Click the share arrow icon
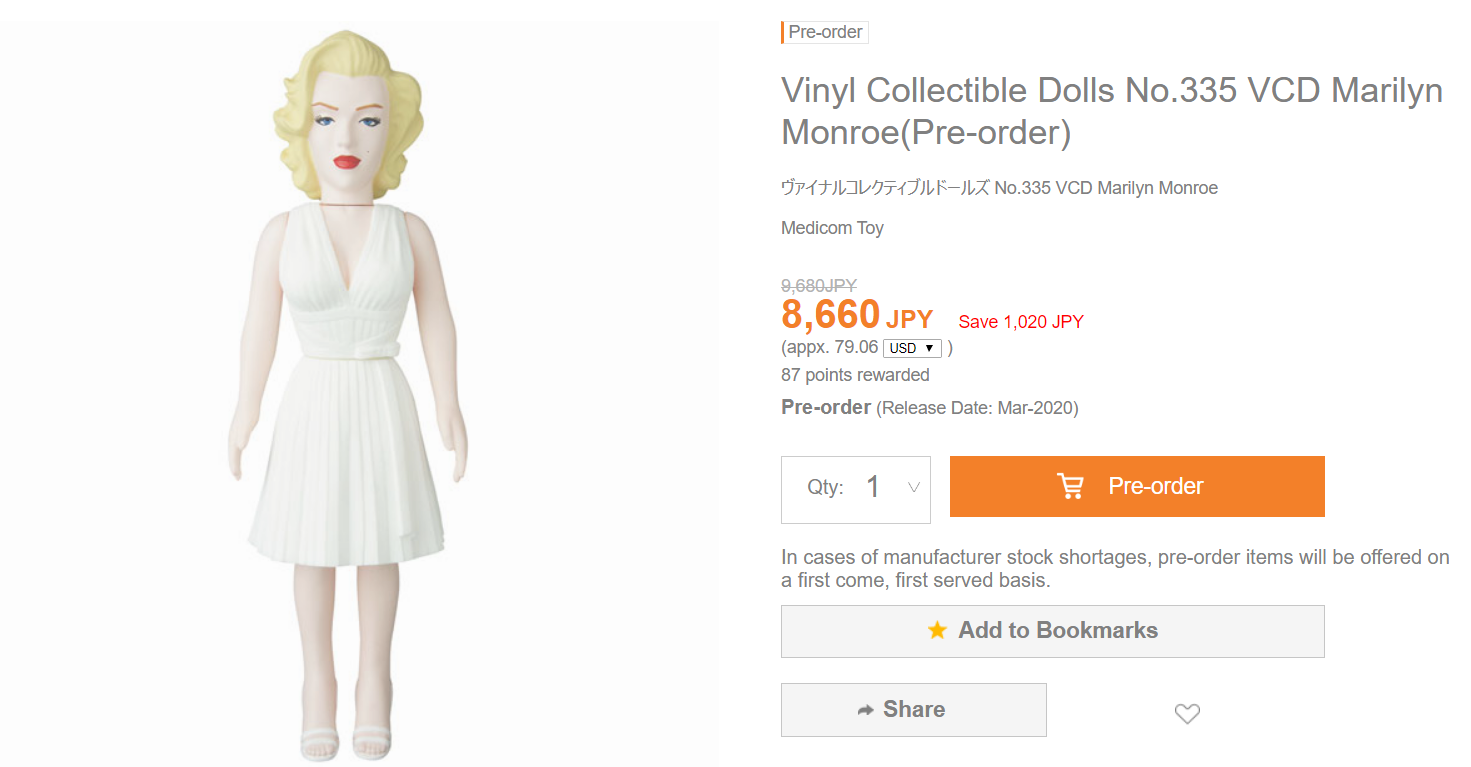 [x=866, y=710]
